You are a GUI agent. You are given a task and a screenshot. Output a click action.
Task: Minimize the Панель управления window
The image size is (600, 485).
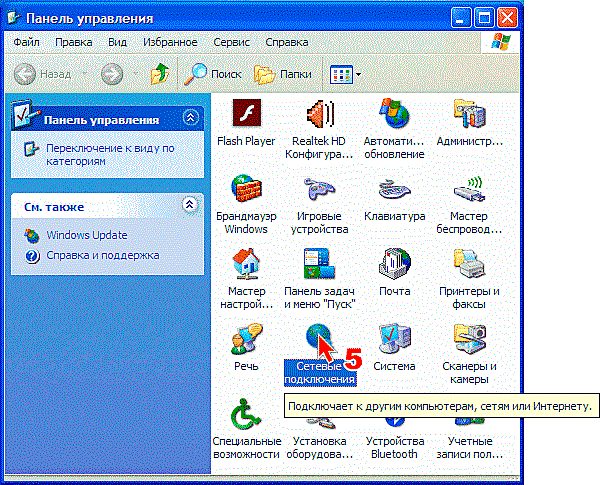(461, 18)
